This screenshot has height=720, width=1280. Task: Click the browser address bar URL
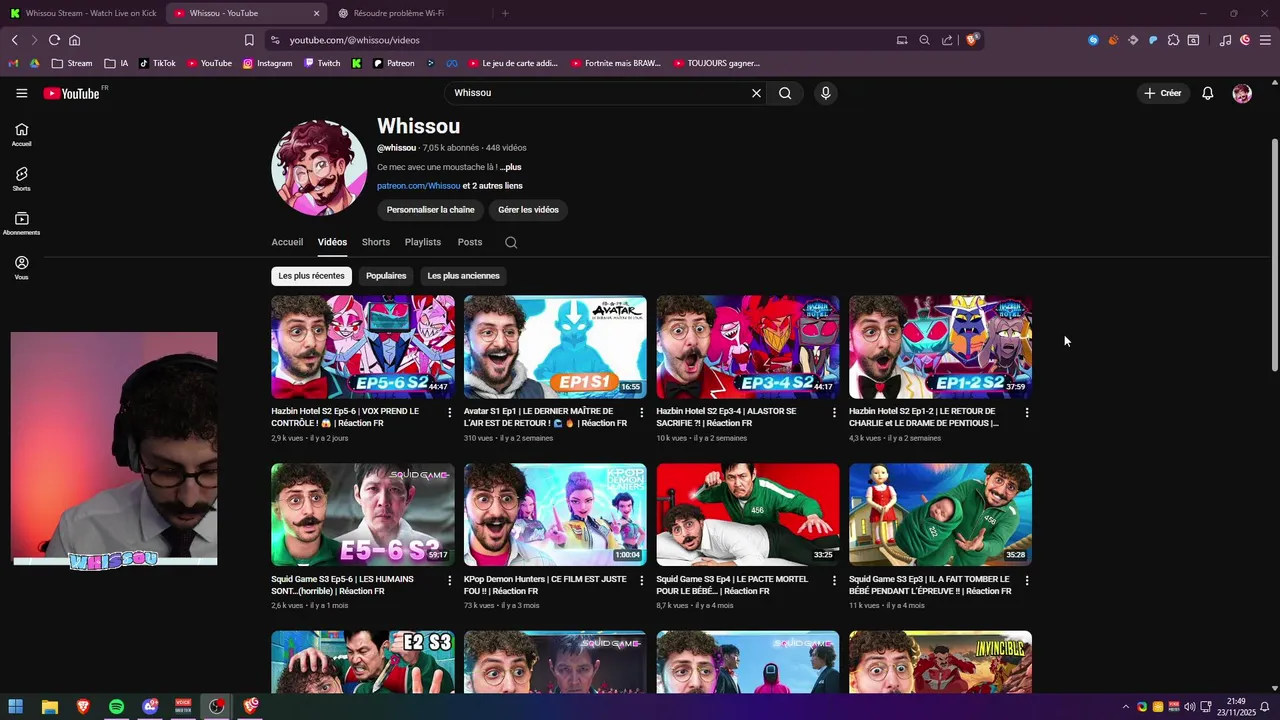coord(354,40)
